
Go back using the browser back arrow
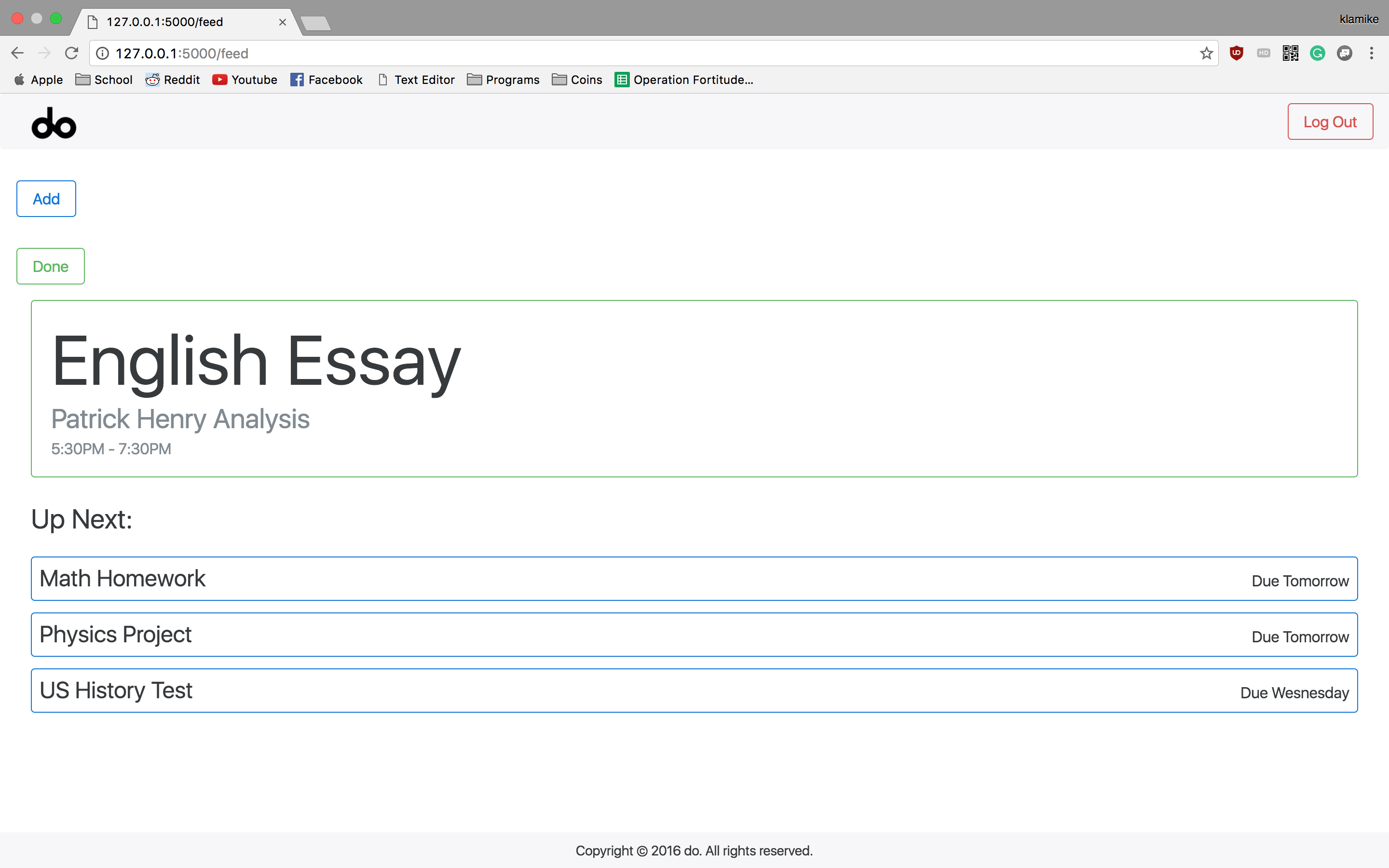point(17,54)
